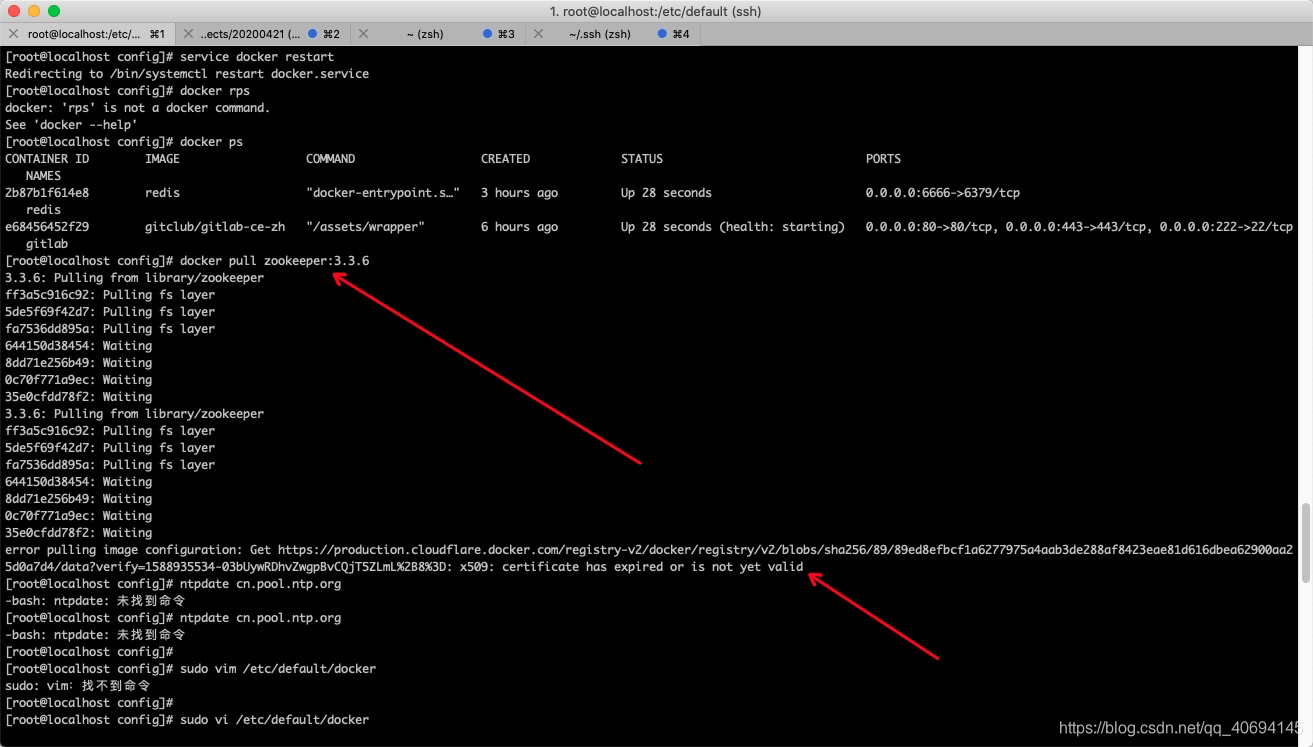Click the yellow minimize traffic light button
This screenshot has width=1313, height=747.
[35, 10]
